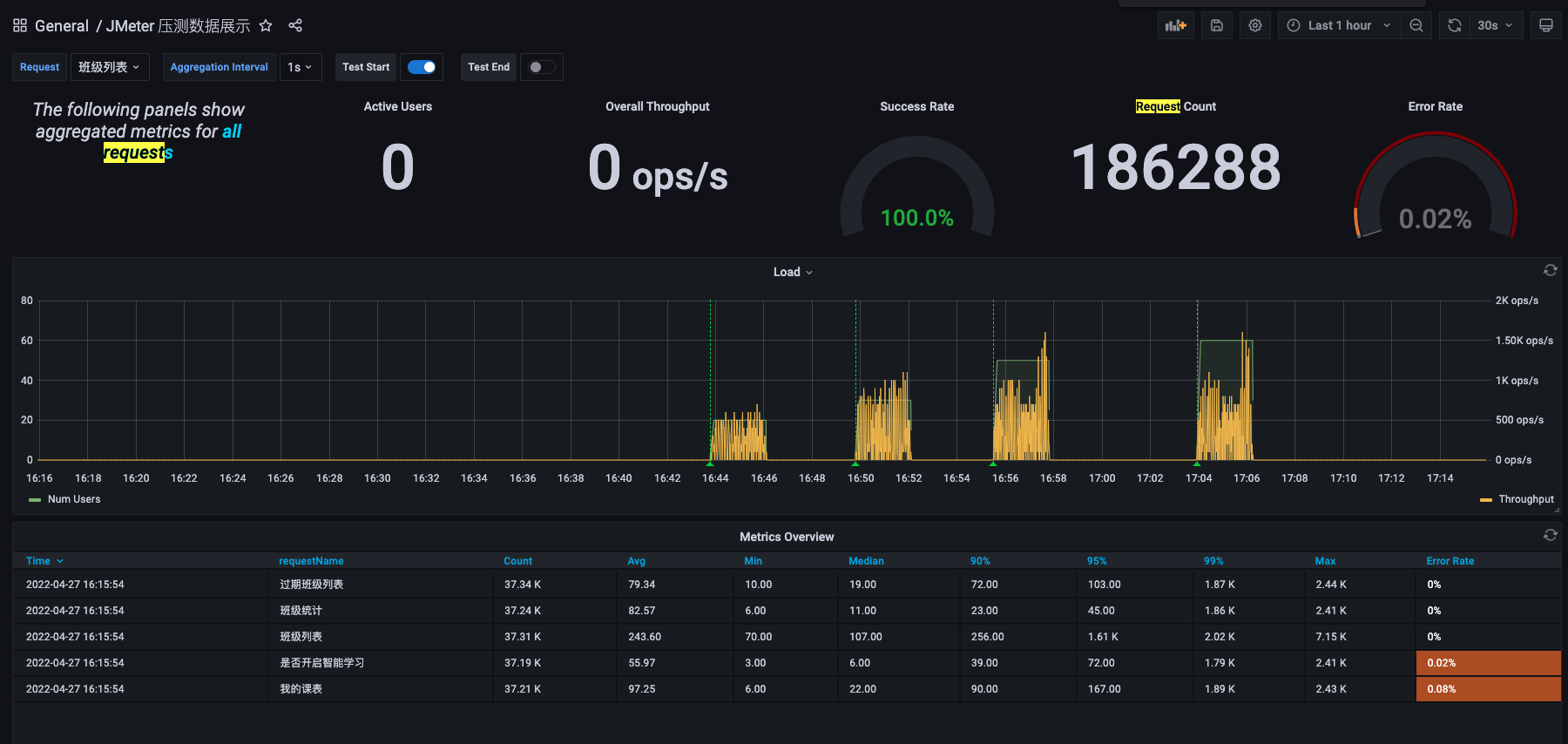The width and height of the screenshot is (1568, 744).
Task: Click the 是否开启智能学习 table cell
Action: pos(381,663)
